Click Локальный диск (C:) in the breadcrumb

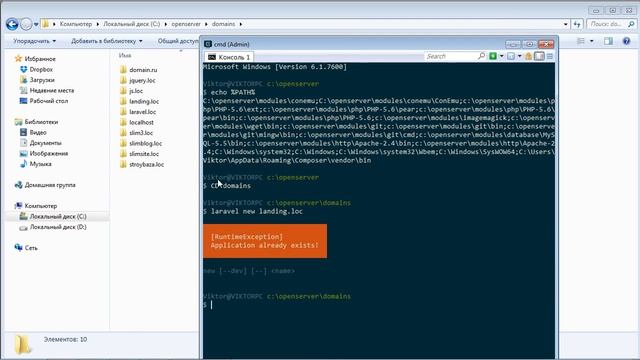pyautogui.click(x=131, y=24)
